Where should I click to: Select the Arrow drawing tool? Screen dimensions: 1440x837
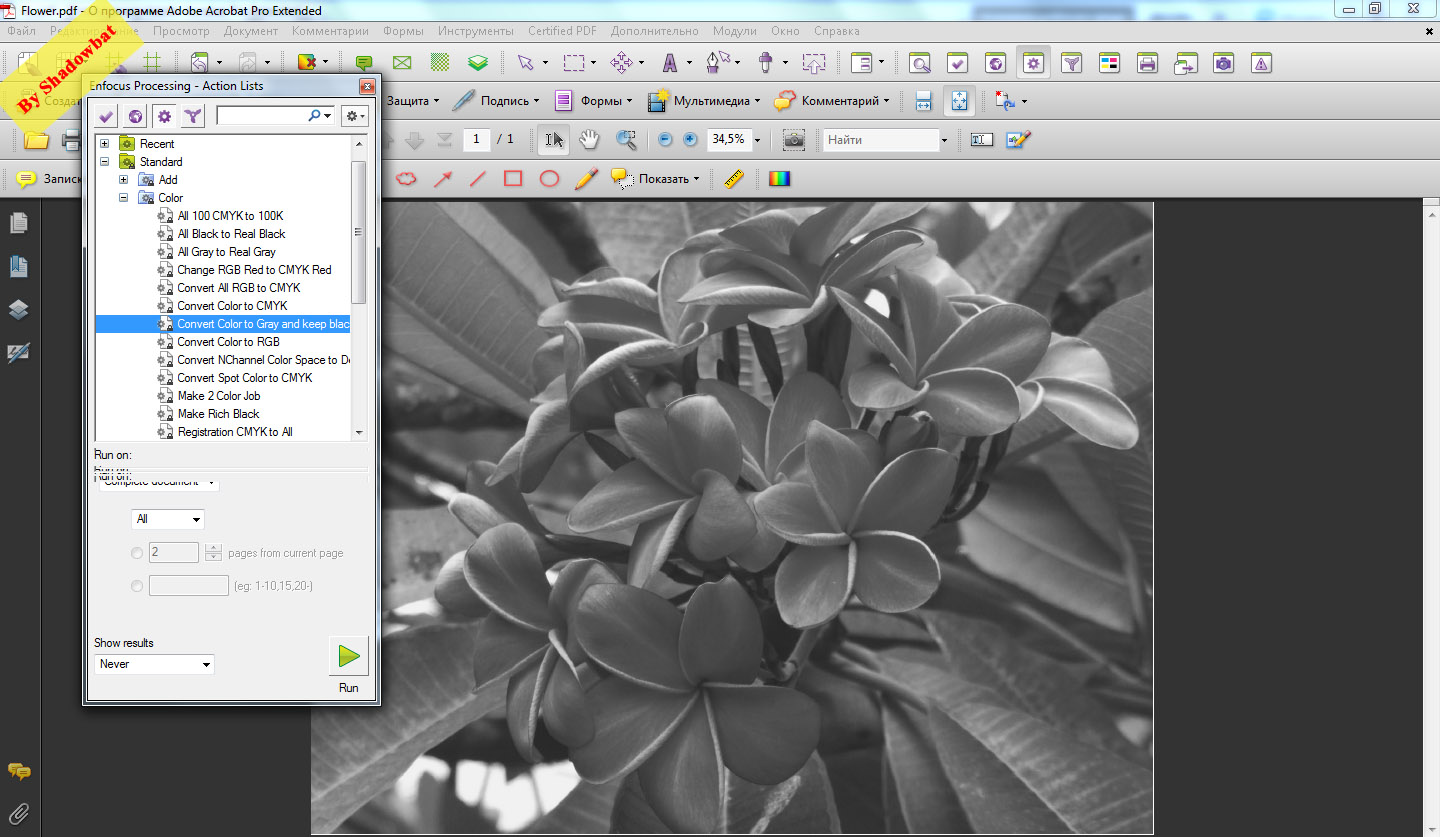pos(442,179)
